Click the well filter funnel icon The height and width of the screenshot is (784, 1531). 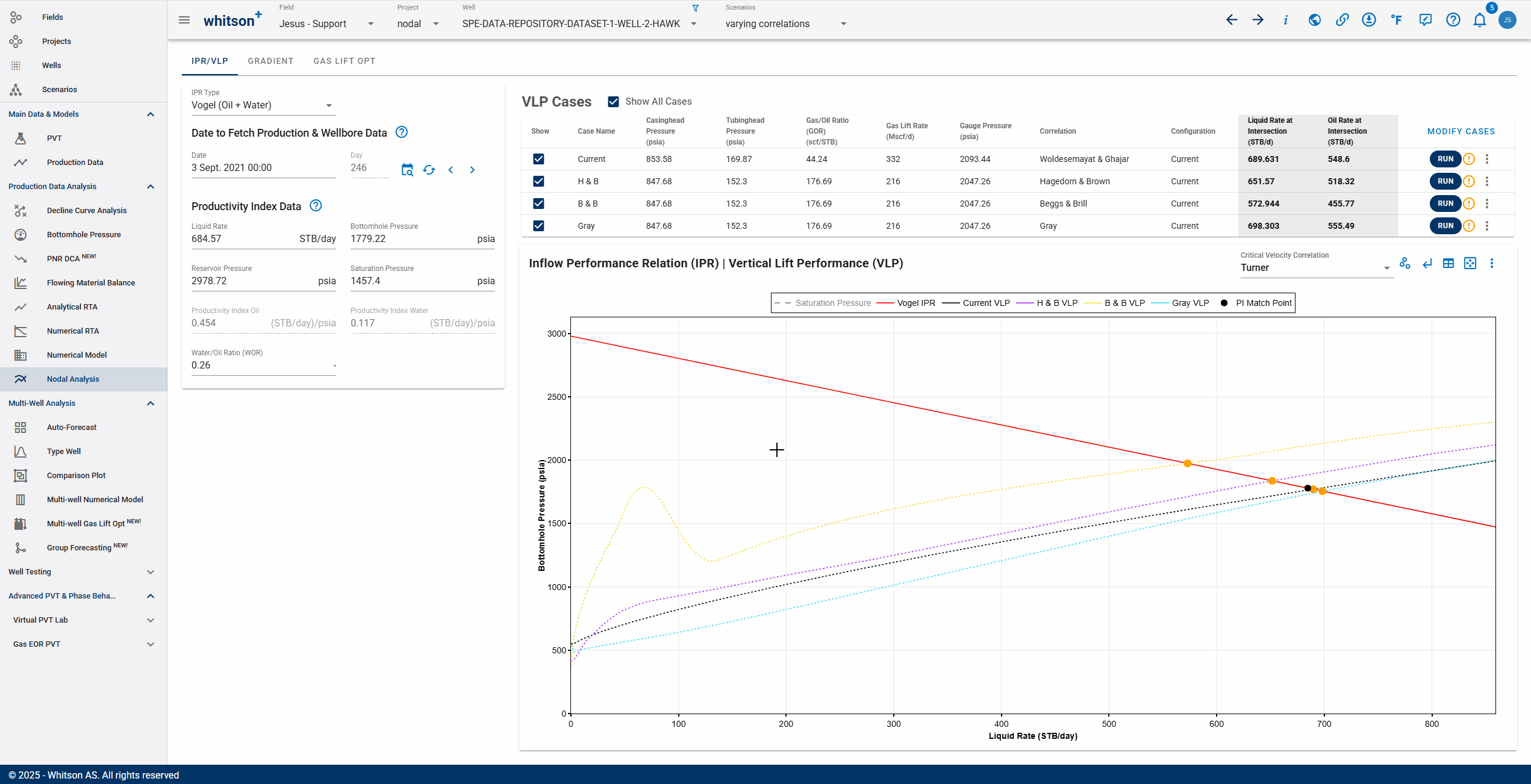point(696,8)
